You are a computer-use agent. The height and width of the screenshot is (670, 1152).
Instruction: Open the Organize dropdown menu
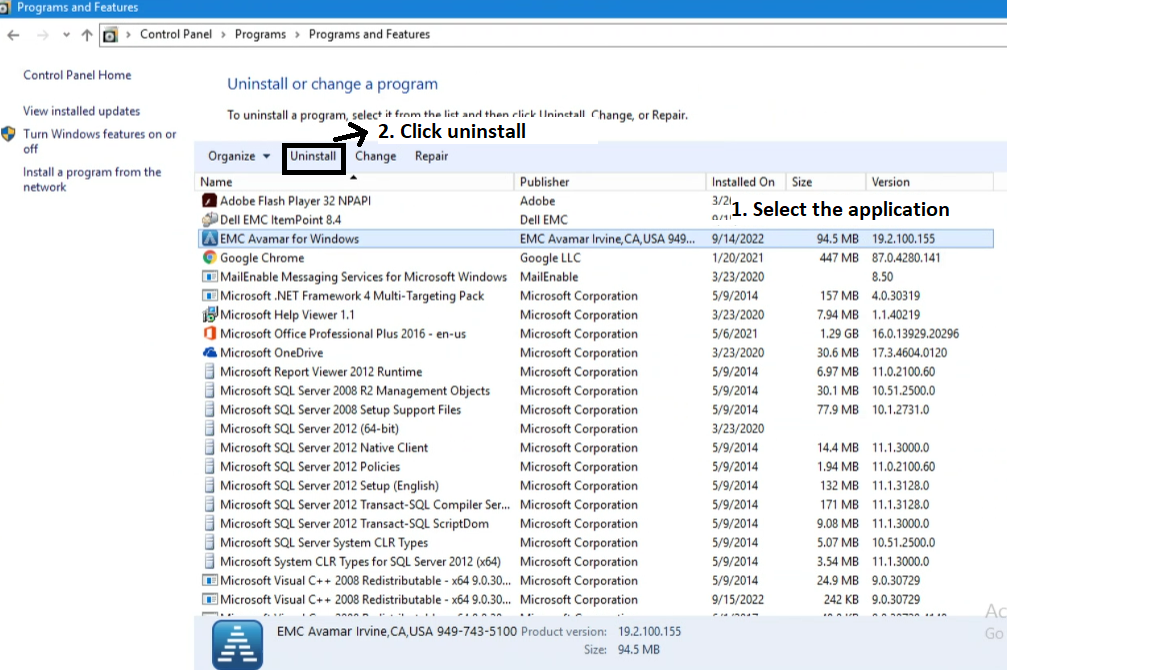tap(238, 156)
